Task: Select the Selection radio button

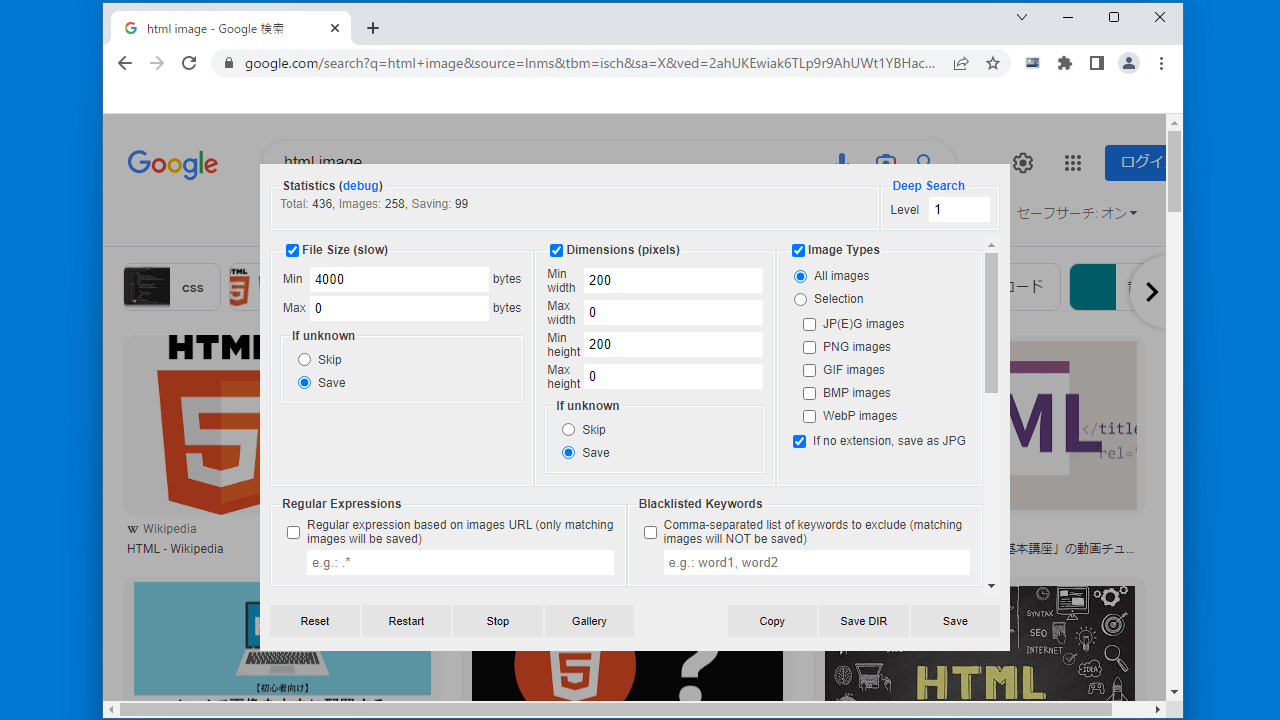Action: click(800, 299)
